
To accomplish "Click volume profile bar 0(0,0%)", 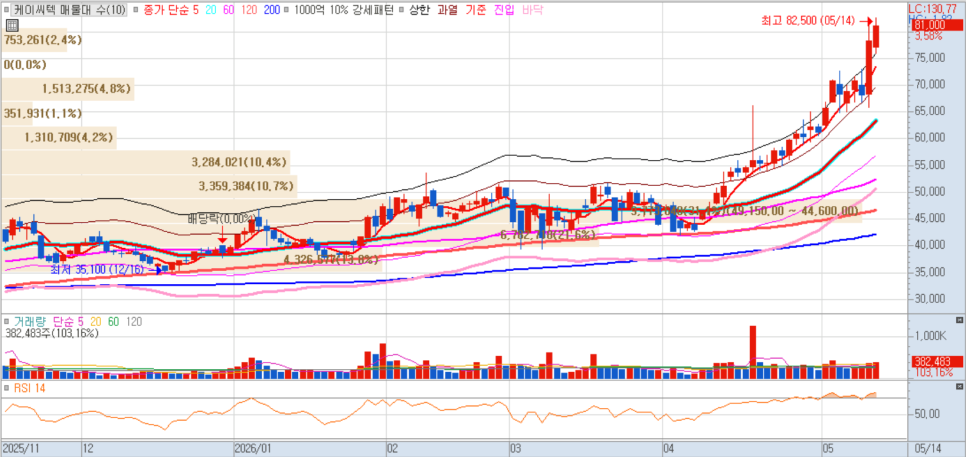I will [x=25, y=64].
